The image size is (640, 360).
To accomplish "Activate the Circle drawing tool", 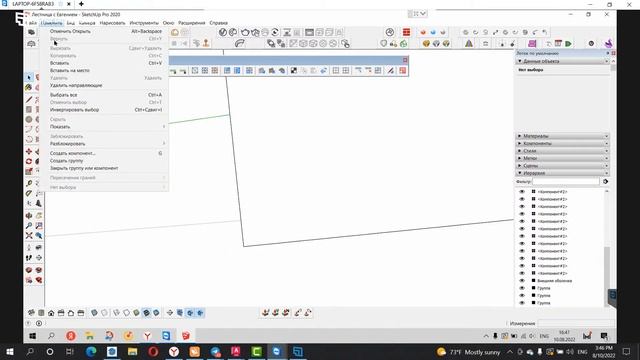I will coord(29,120).
